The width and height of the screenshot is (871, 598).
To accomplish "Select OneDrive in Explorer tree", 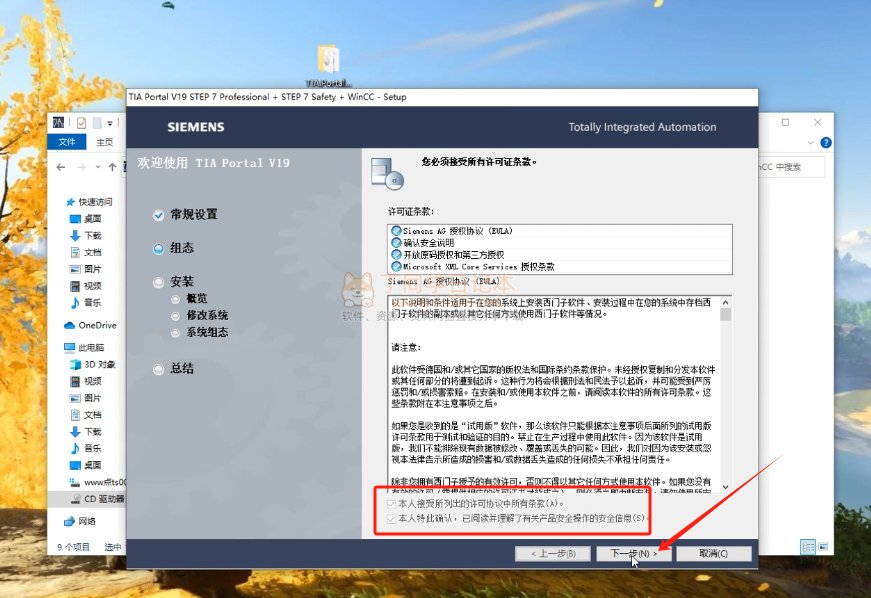I will [91, 325].
